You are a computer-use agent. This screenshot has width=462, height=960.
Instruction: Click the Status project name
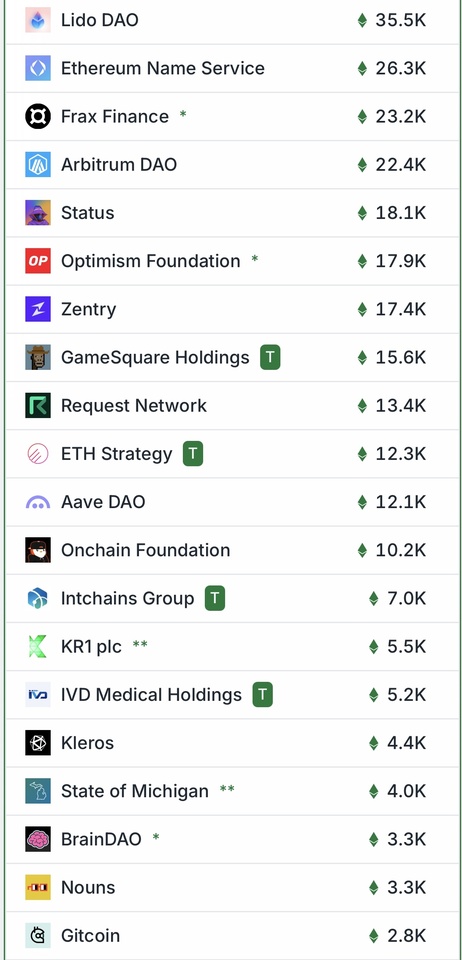[88, 213]
